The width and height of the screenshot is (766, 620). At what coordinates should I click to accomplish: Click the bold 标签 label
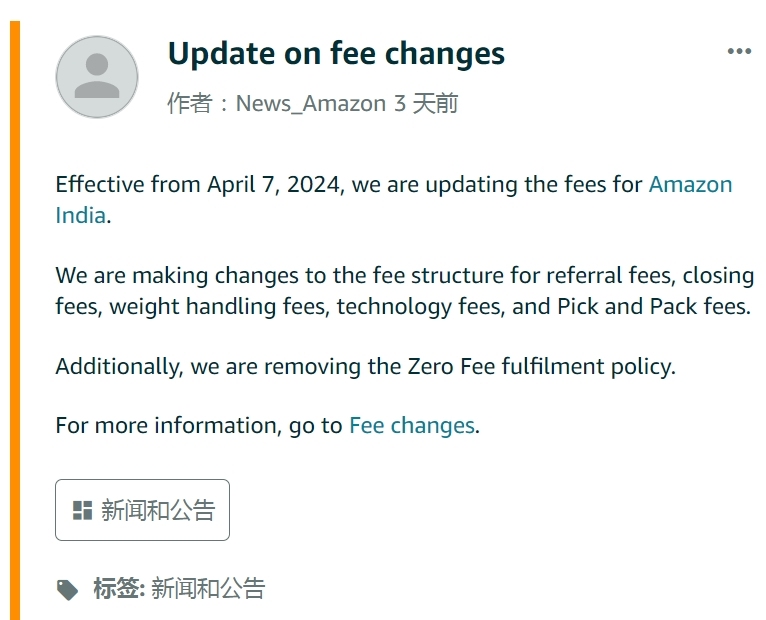tap(119, 589)
